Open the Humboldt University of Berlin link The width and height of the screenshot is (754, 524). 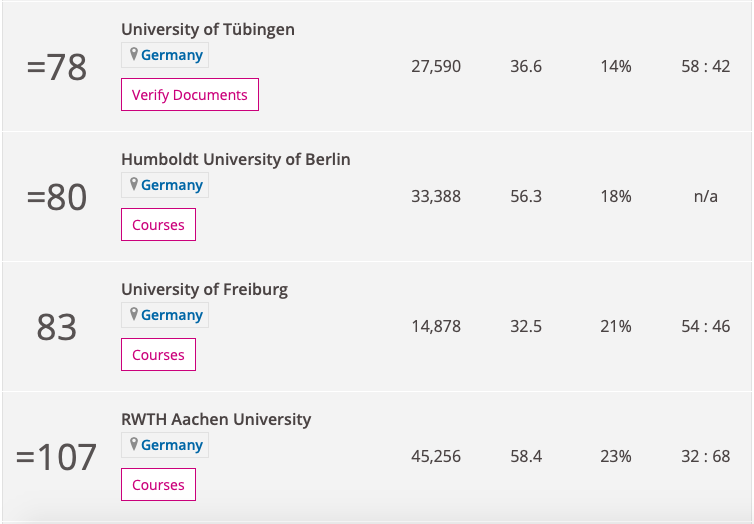(x=236, y=159)
